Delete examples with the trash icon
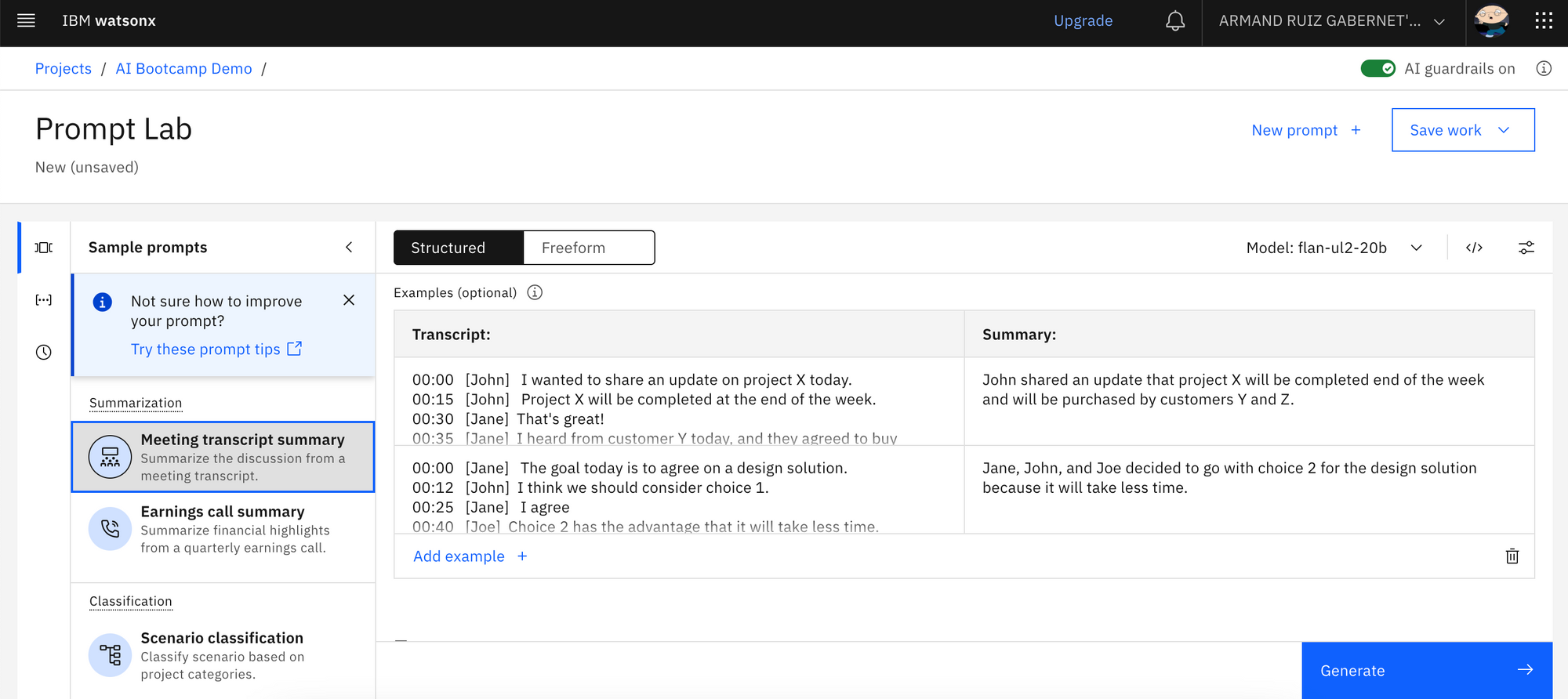Image resolution: width=1568 pixels, height=699 pixels. [1512, 556]
